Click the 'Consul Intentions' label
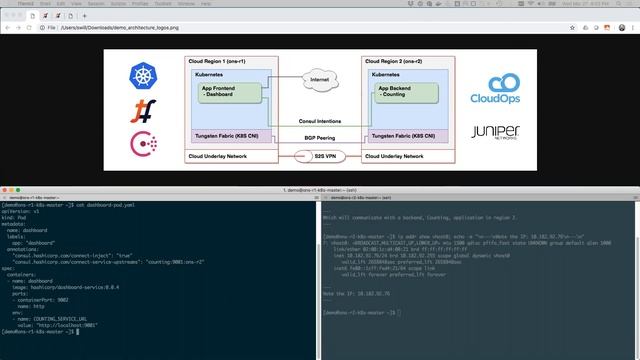Screen dimensions: 640x360 coord(320,121)
